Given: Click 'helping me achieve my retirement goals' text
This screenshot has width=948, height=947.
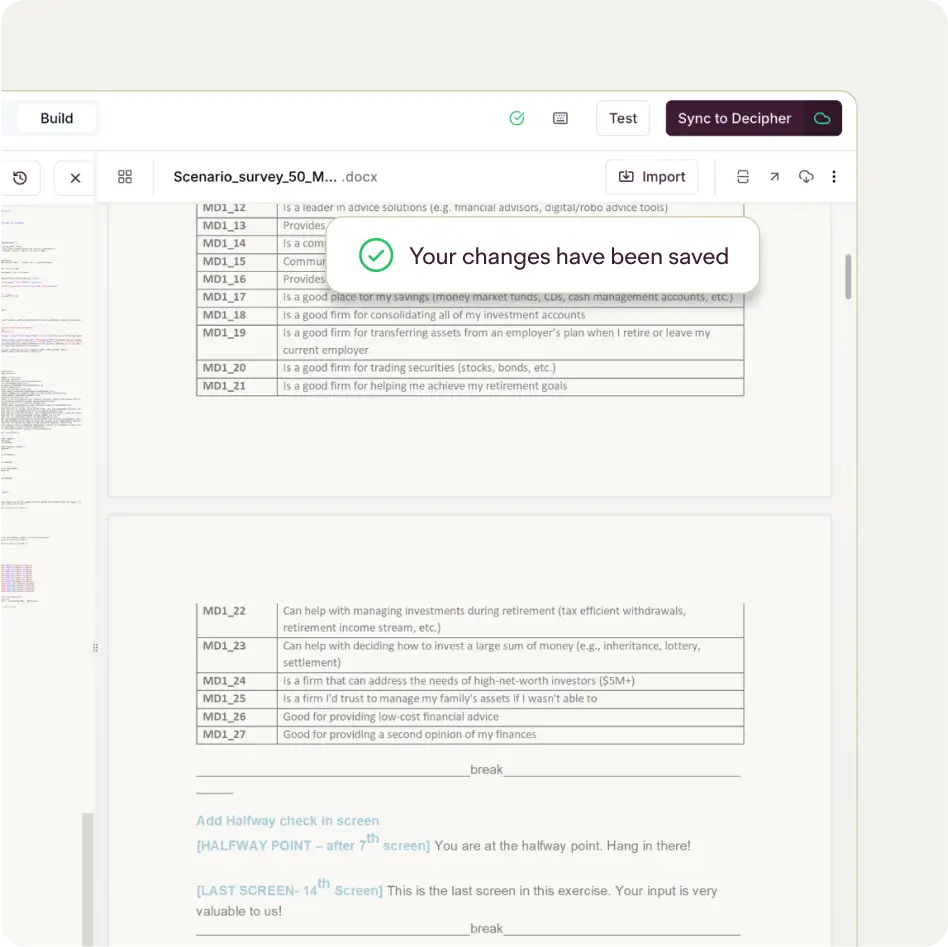Looking at the screenshot, I should (469, 386).
